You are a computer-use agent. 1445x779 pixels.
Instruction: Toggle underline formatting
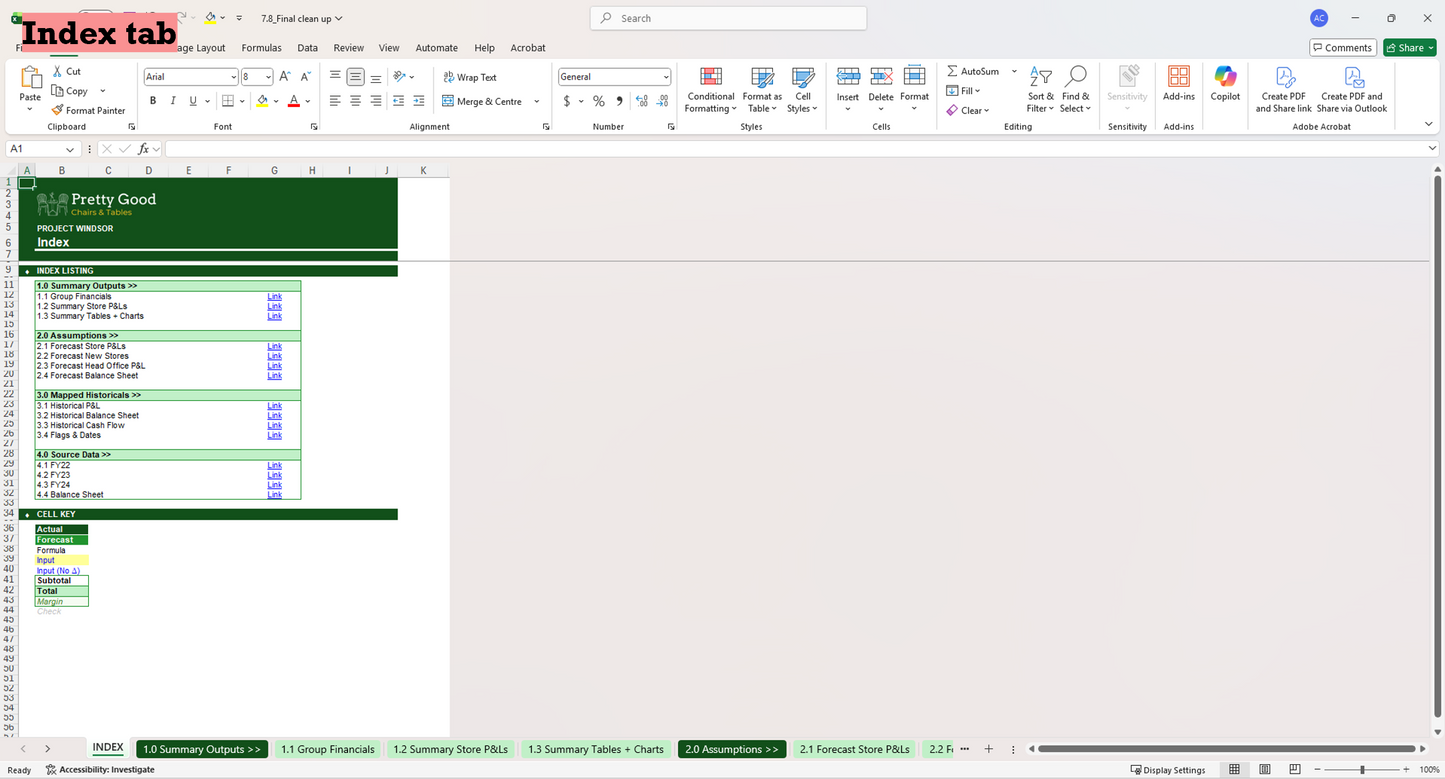click(191, 100)
